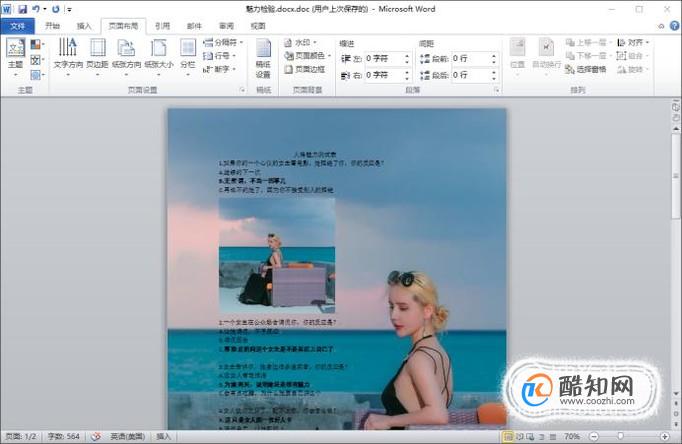682x444 pixels.
Task: Click 组合 (Group) button
Action: pyautogui.click(x=633, y=56)
